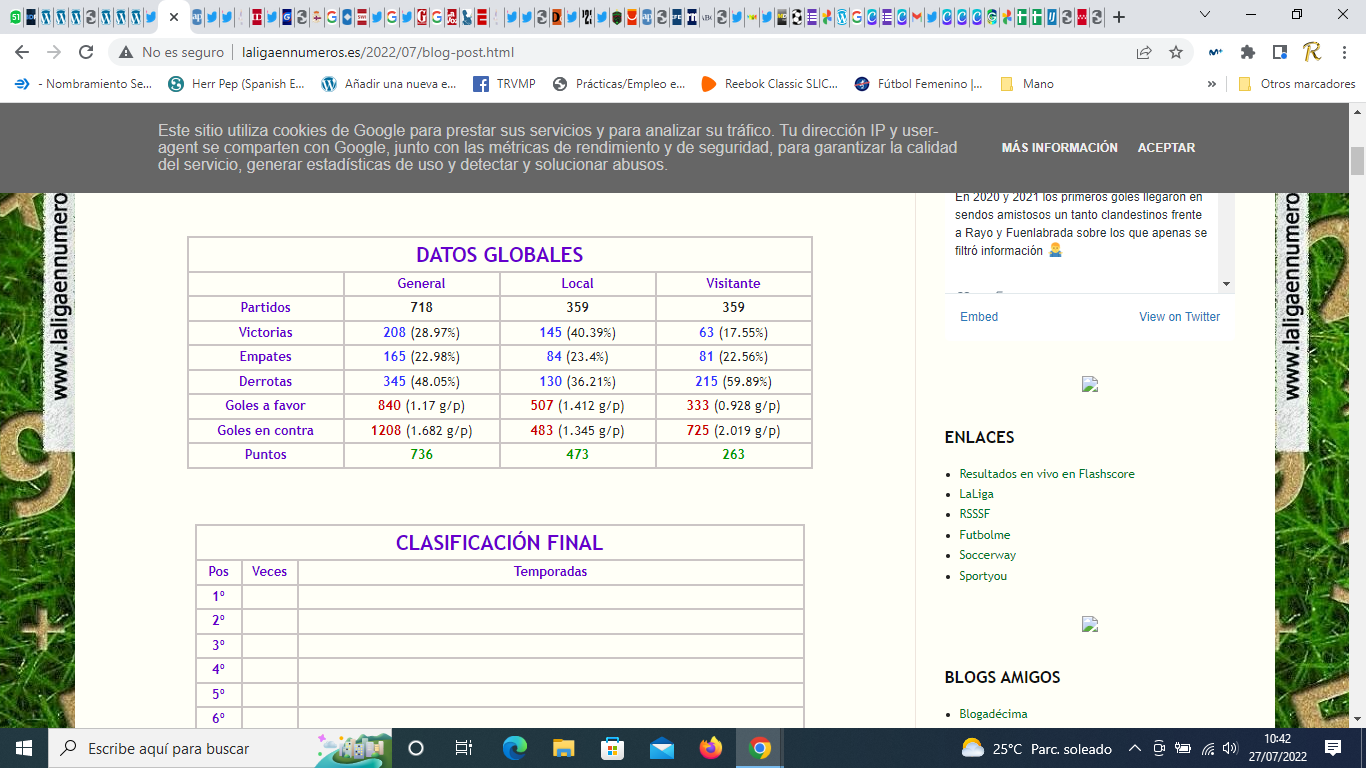Click the page's vertical scrollbar thumb
1366x768 pixels.
[x=1357, y=160]
